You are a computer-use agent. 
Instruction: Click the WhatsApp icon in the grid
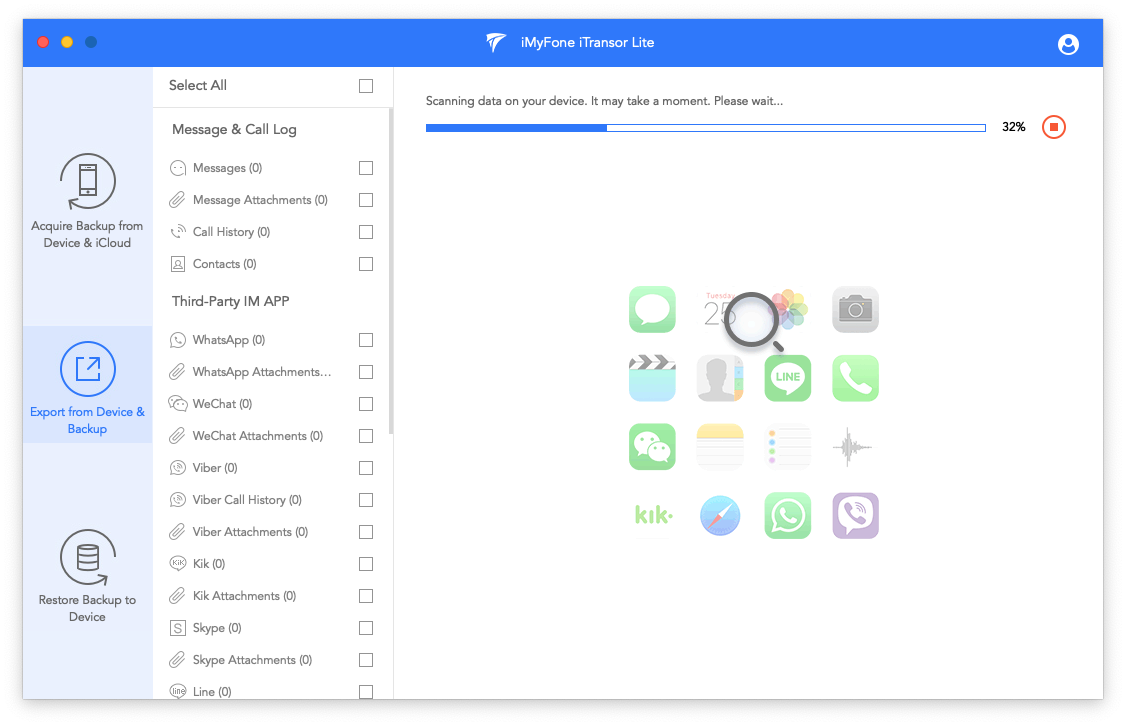coord(788,516)
